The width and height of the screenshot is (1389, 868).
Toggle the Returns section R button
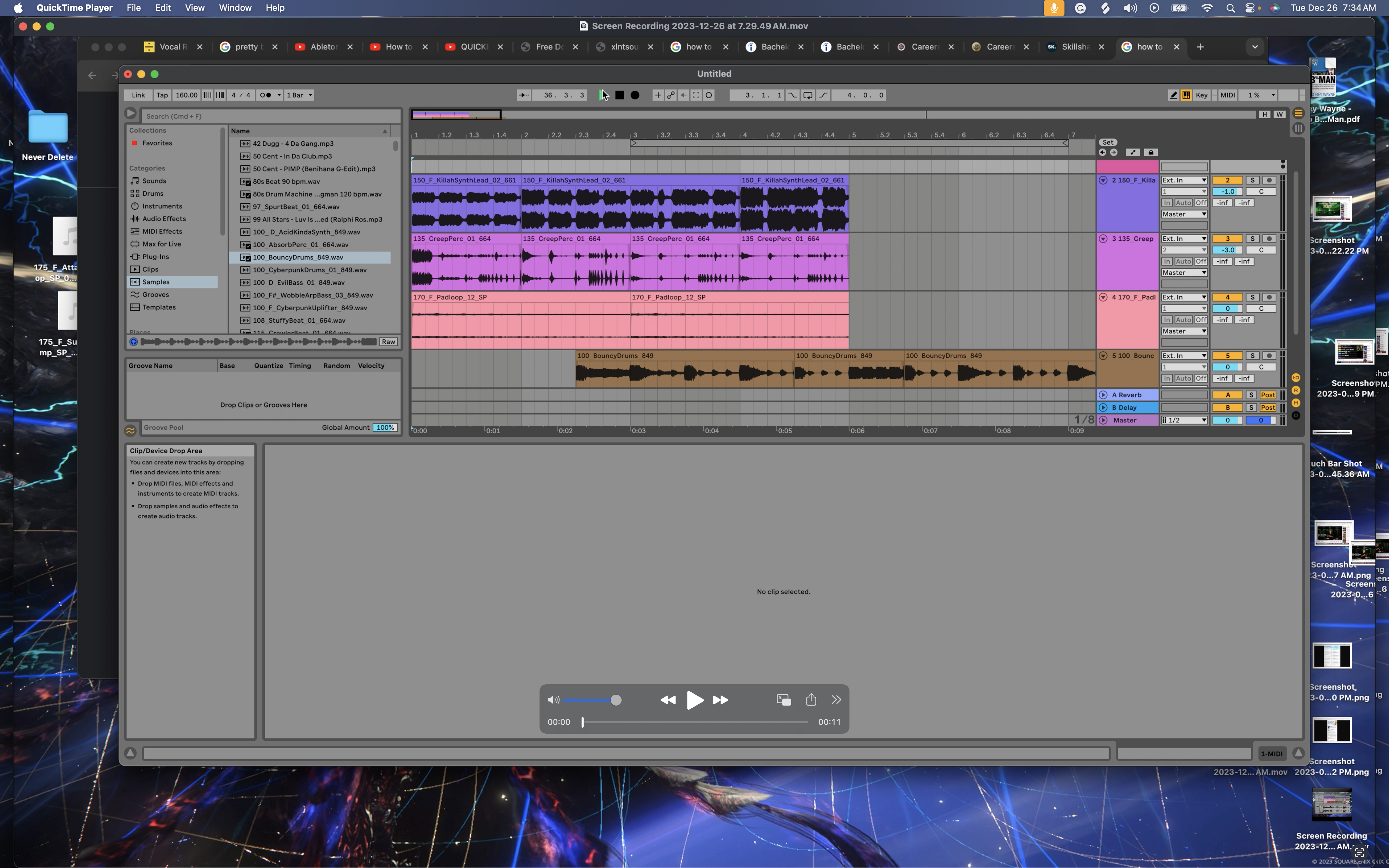(x=1296, y=390)
